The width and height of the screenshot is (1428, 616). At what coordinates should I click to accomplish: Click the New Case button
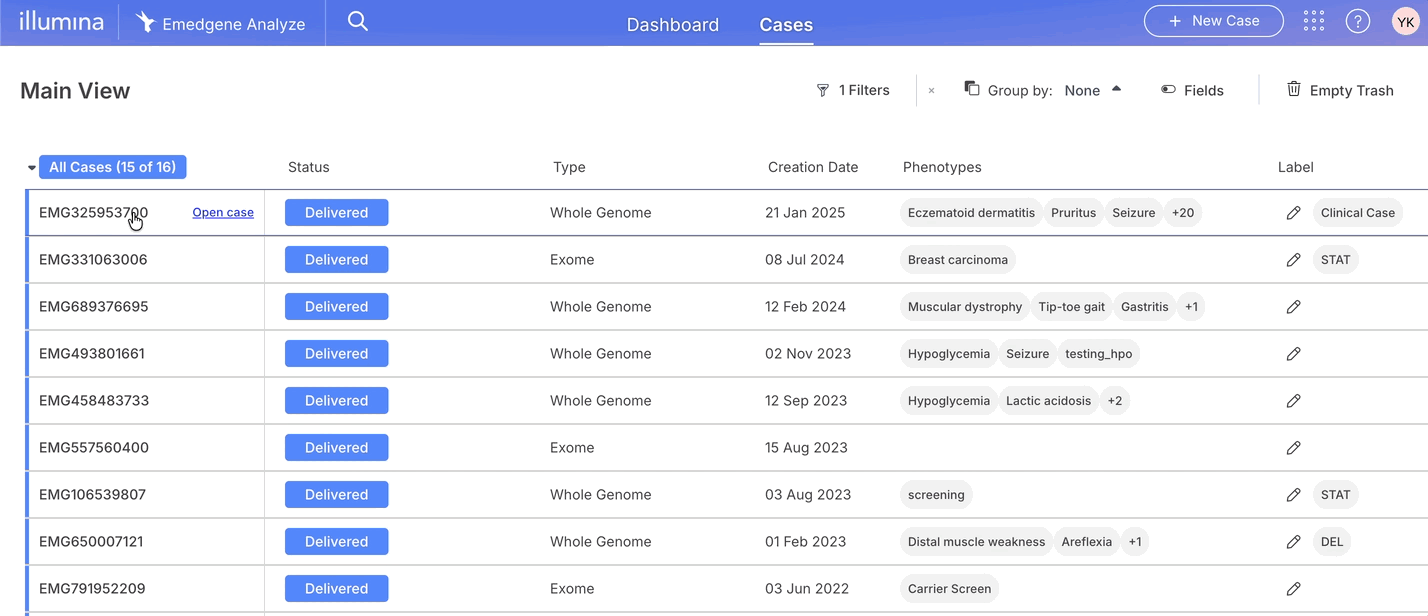tap(1214, 21)
